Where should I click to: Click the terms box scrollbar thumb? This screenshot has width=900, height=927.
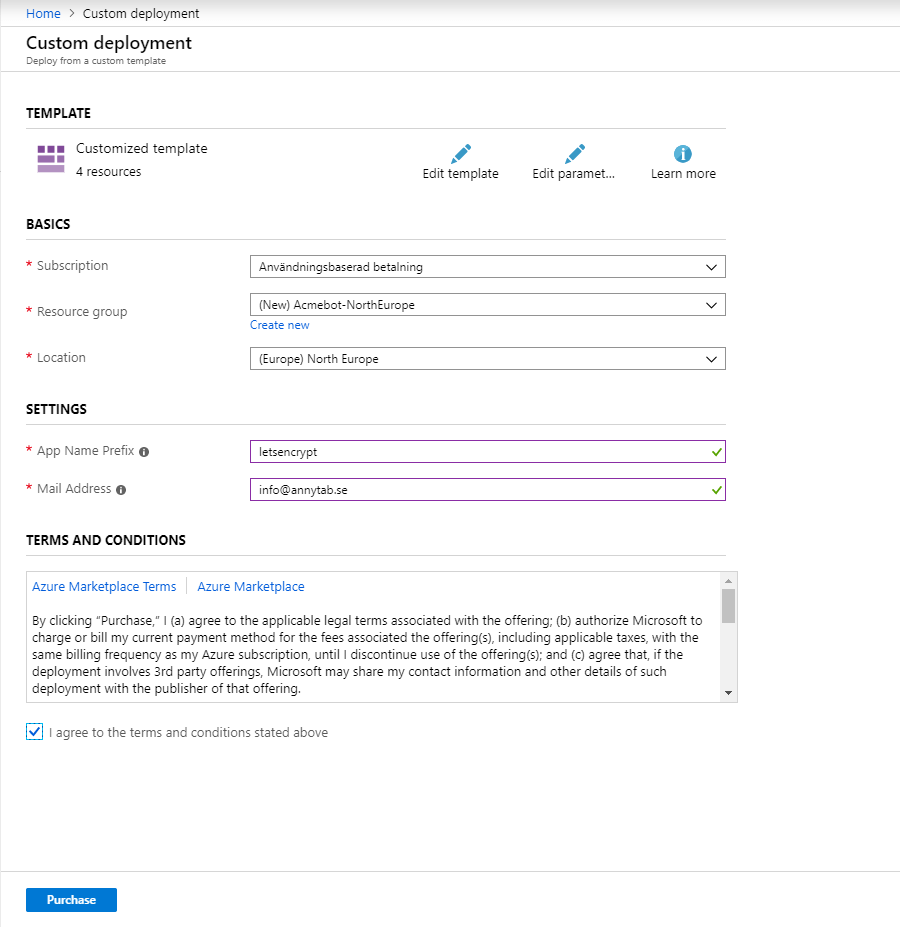coord(729,605)
